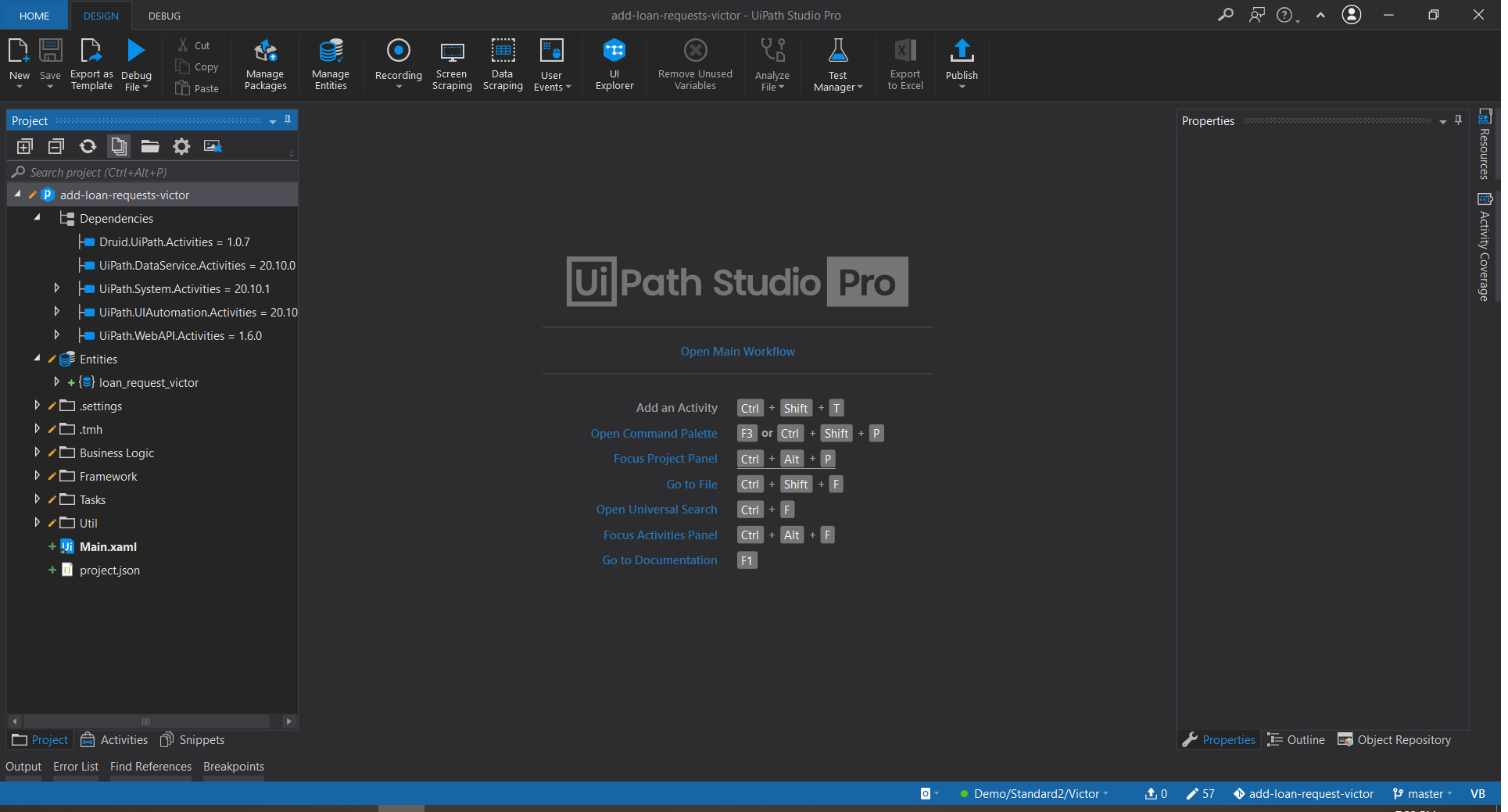Select Main.xaml in project tree
The width and height of the screenshot is (1508, 812).
click(x=108, y=547)
